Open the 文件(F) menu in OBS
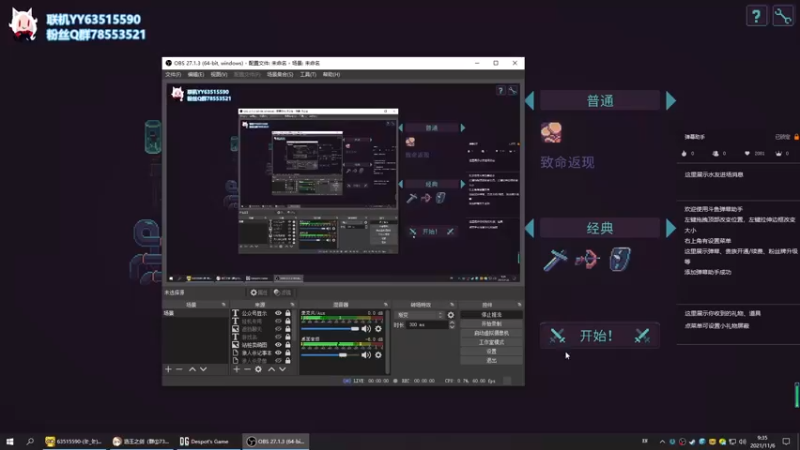 173,74
